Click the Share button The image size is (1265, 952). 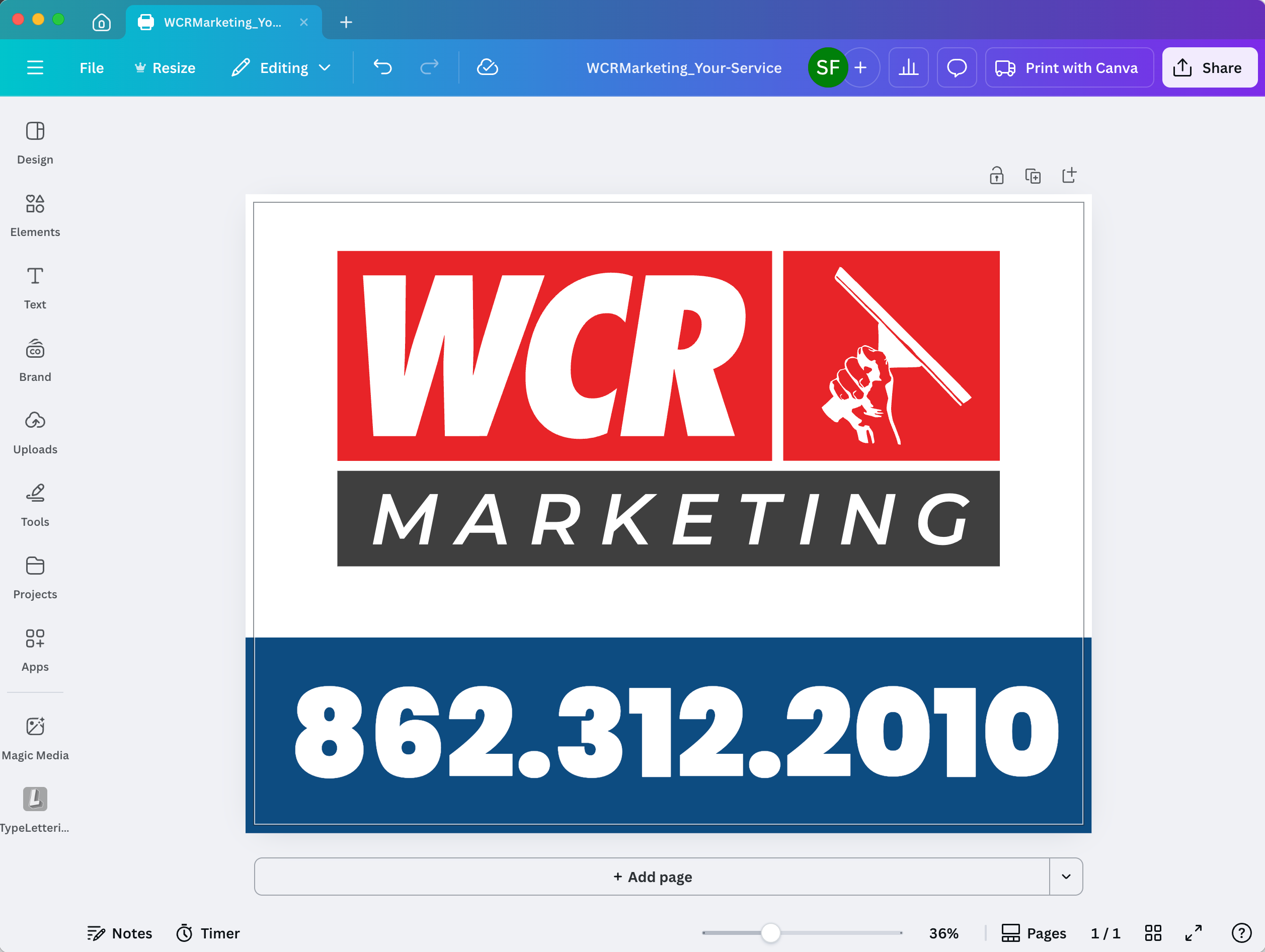coord(1209,67)
